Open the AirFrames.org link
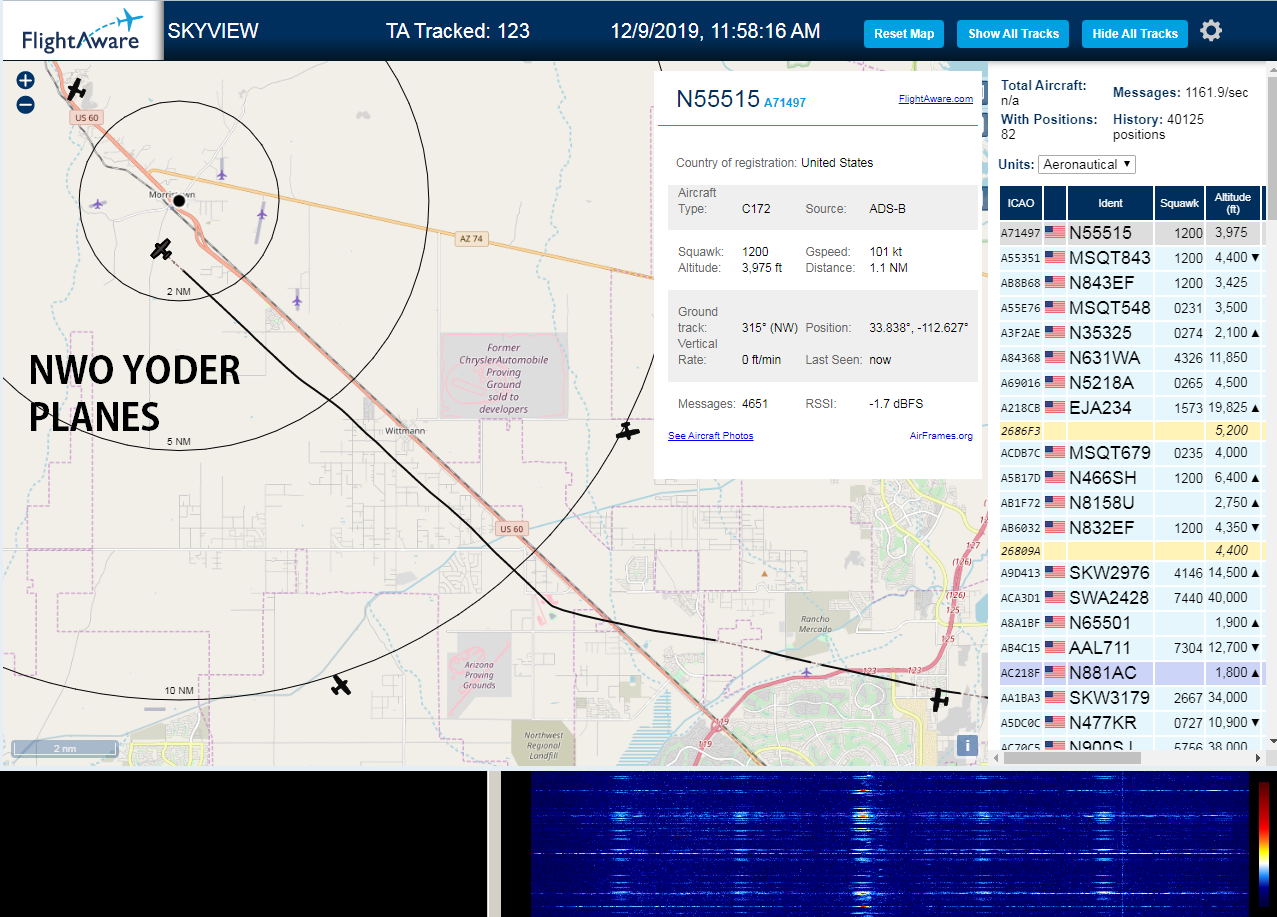The height and width of the screenshot is (917, 1277). pos(941,436)
